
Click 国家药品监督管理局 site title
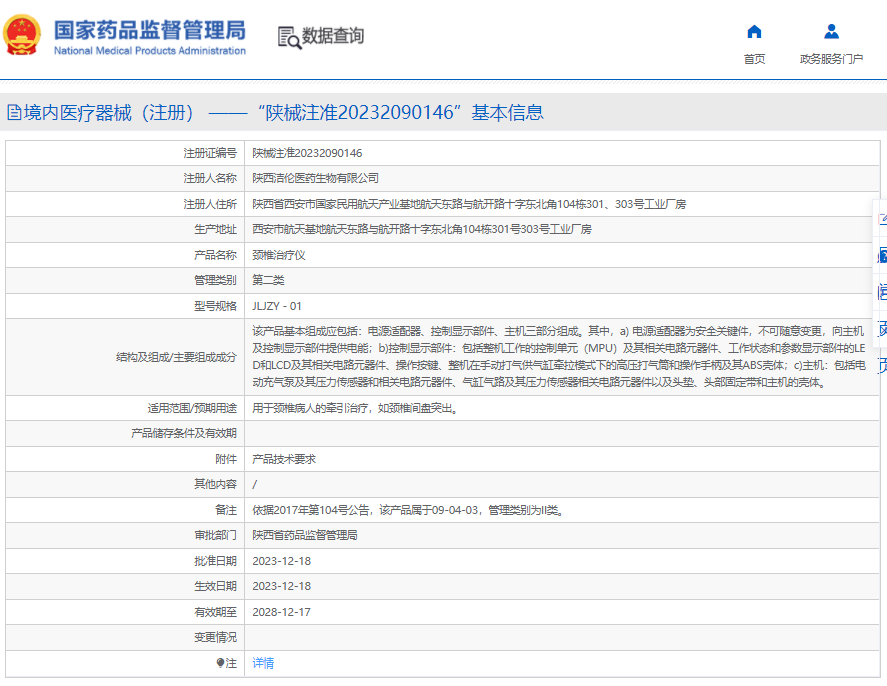coord(150,31)
